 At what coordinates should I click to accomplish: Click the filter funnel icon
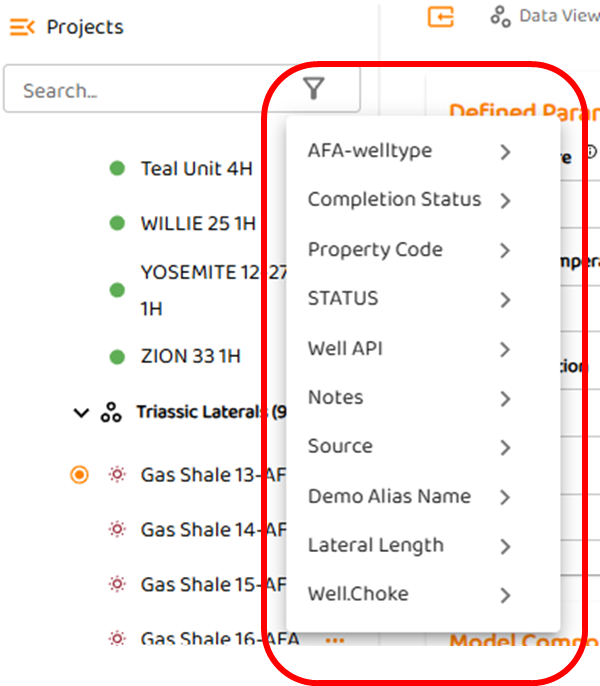pyautogui.click(x=314, y=90)
